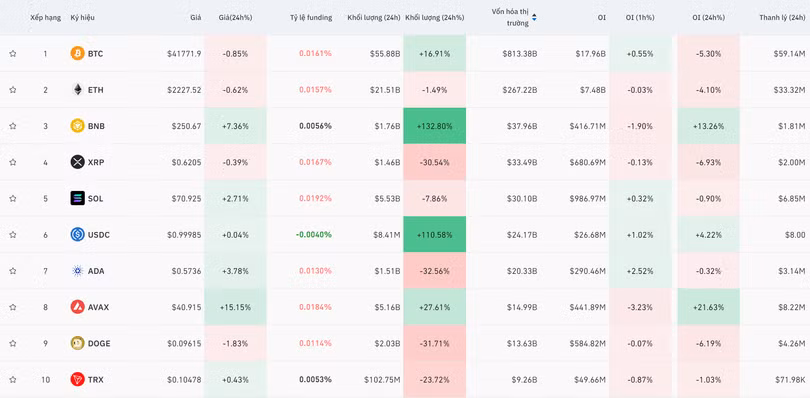810x398 pixels.
Task: Click the Bitcoin coin logo
Action: (x=77, y=53)
